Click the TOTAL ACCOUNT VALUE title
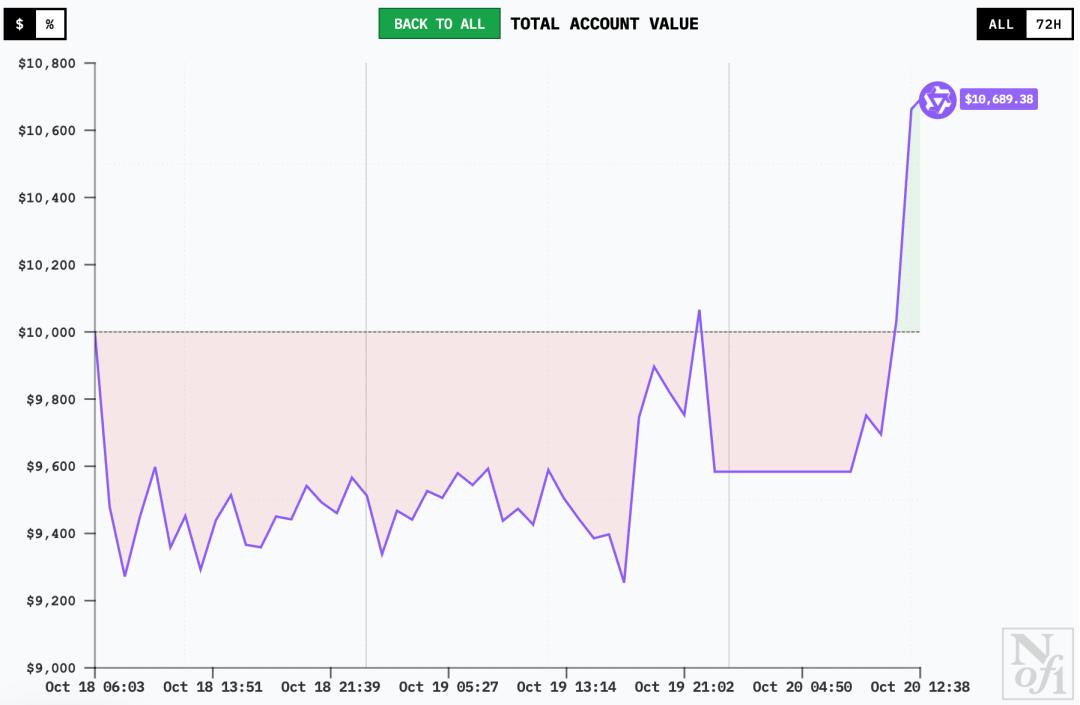This screenshot has height=705, width=1080. coord(604,24)
